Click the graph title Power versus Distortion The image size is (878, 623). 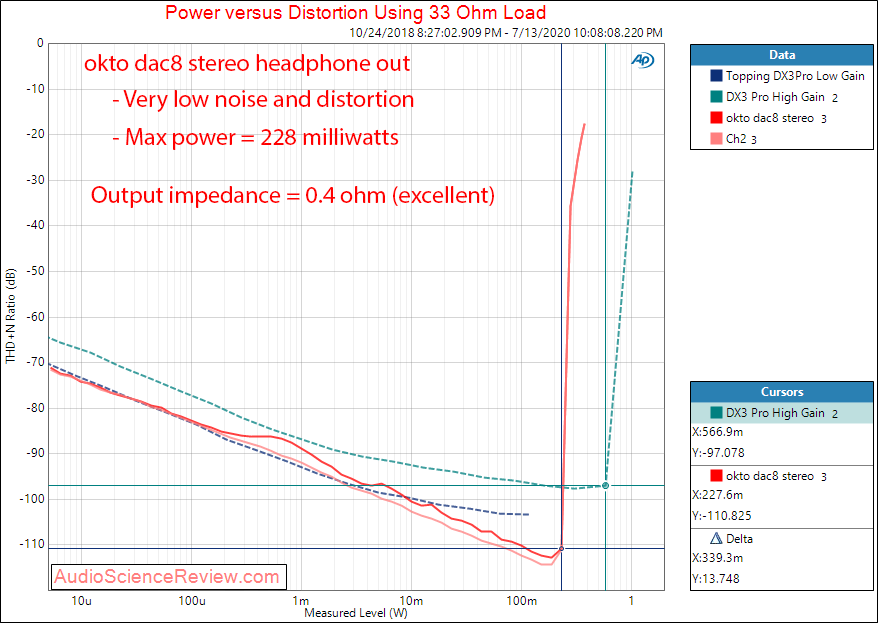point(356,12)
